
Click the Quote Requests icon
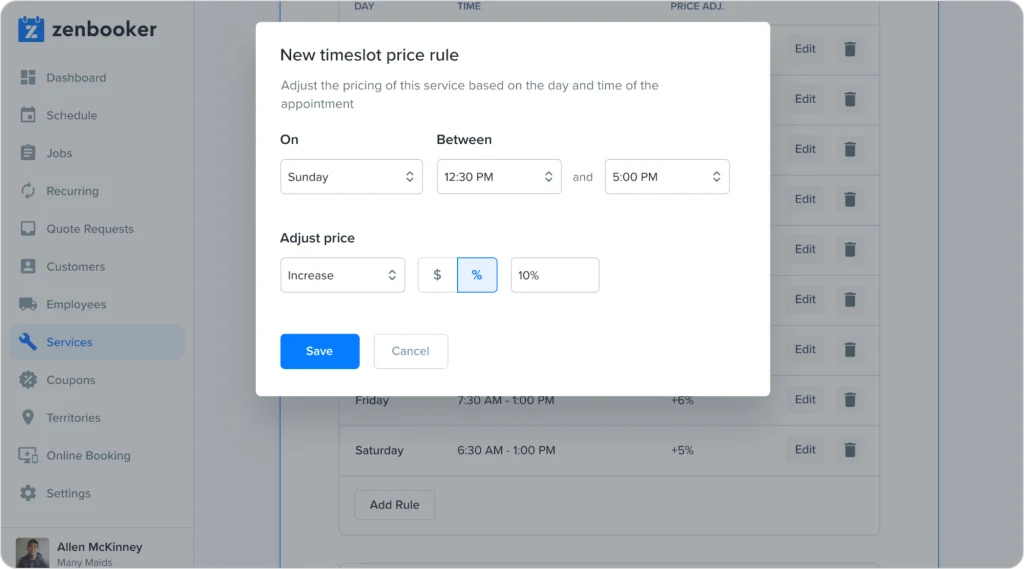[x=28, y=229]
